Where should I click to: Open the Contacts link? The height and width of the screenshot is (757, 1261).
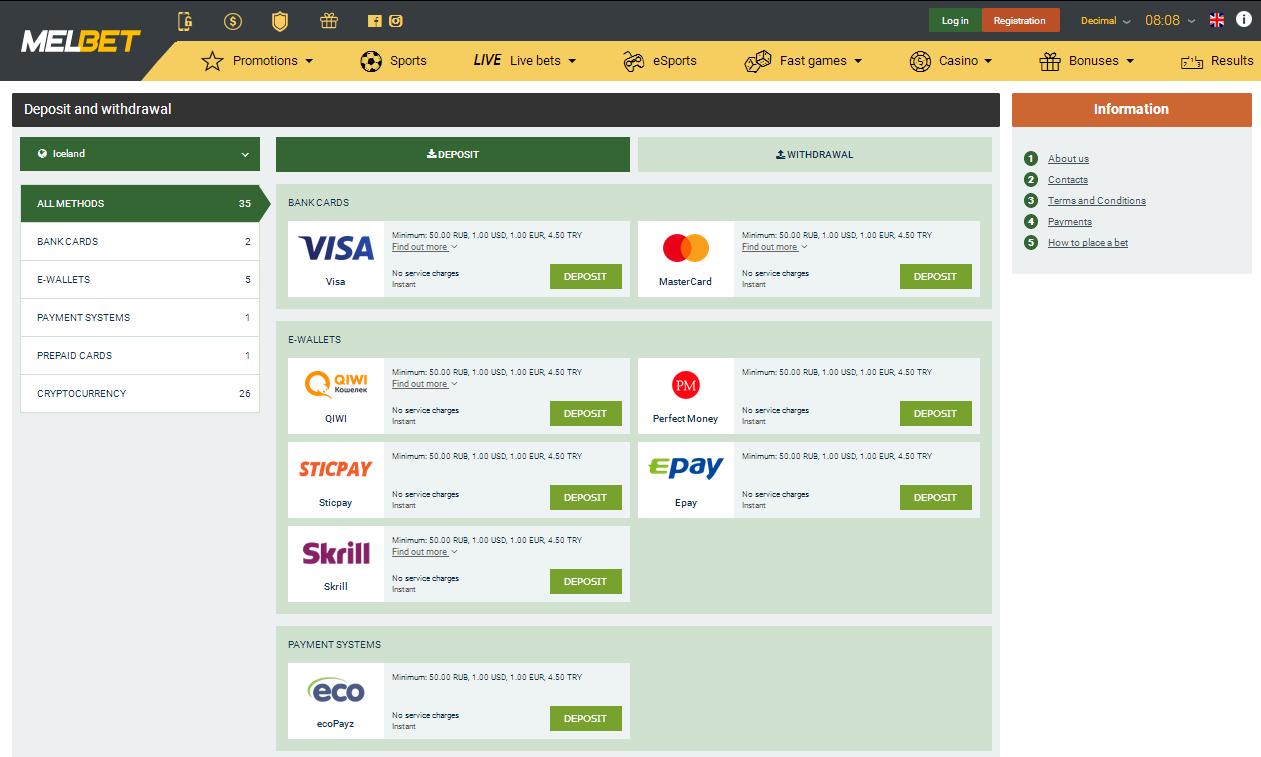1068,180
